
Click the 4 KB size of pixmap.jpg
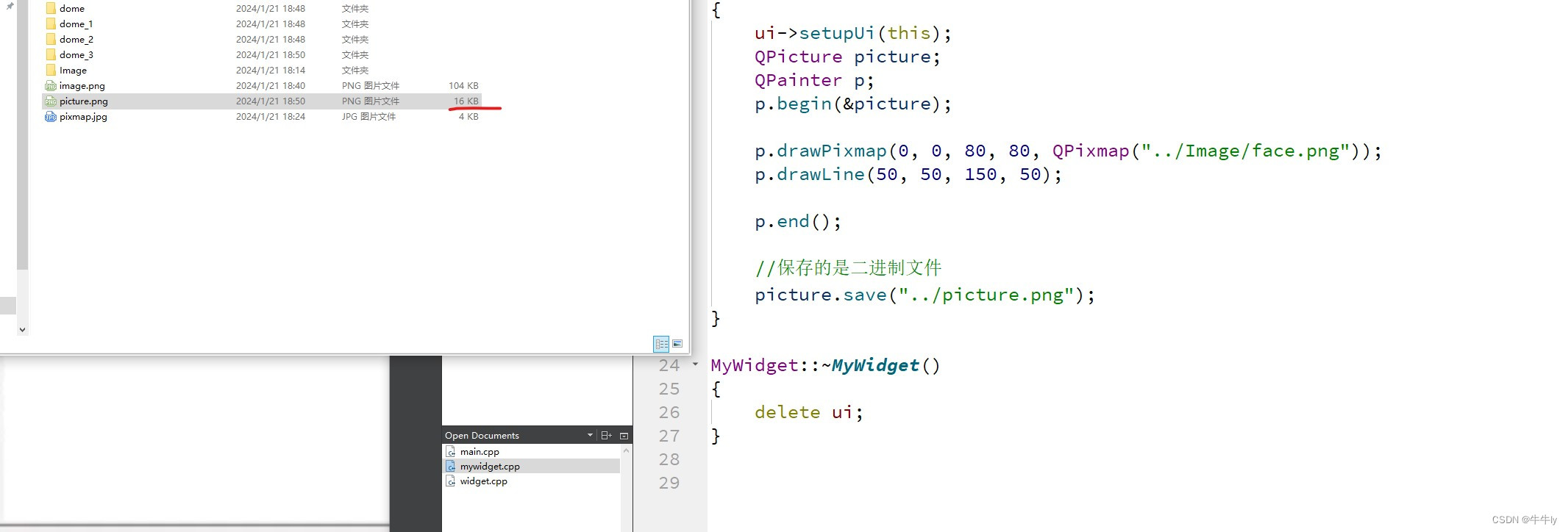click(468, 117)
